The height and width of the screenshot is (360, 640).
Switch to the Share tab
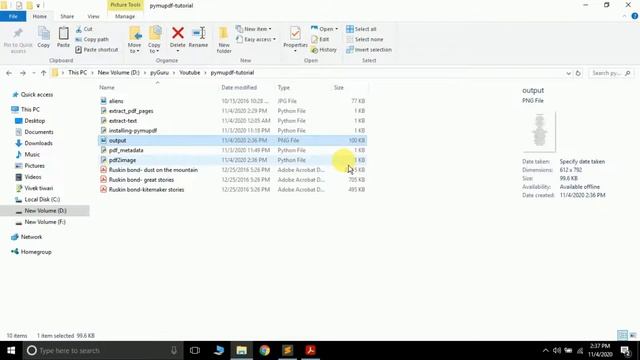point(67,16)
